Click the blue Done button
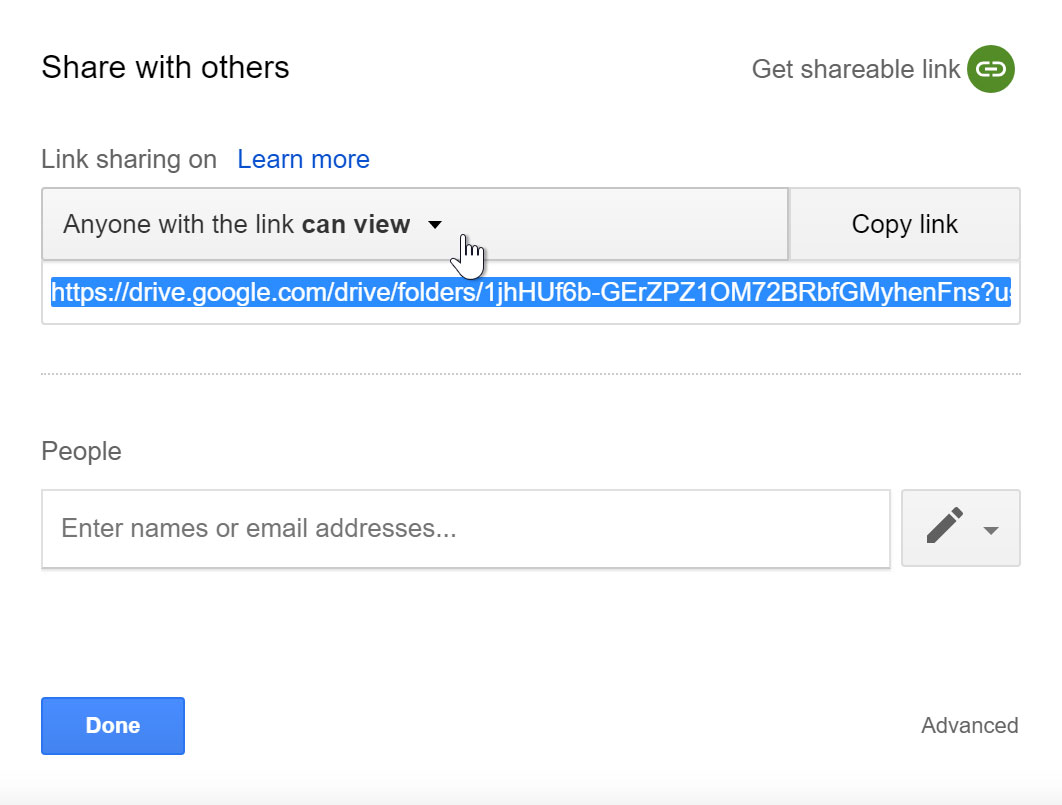 (x=113, y=725)
